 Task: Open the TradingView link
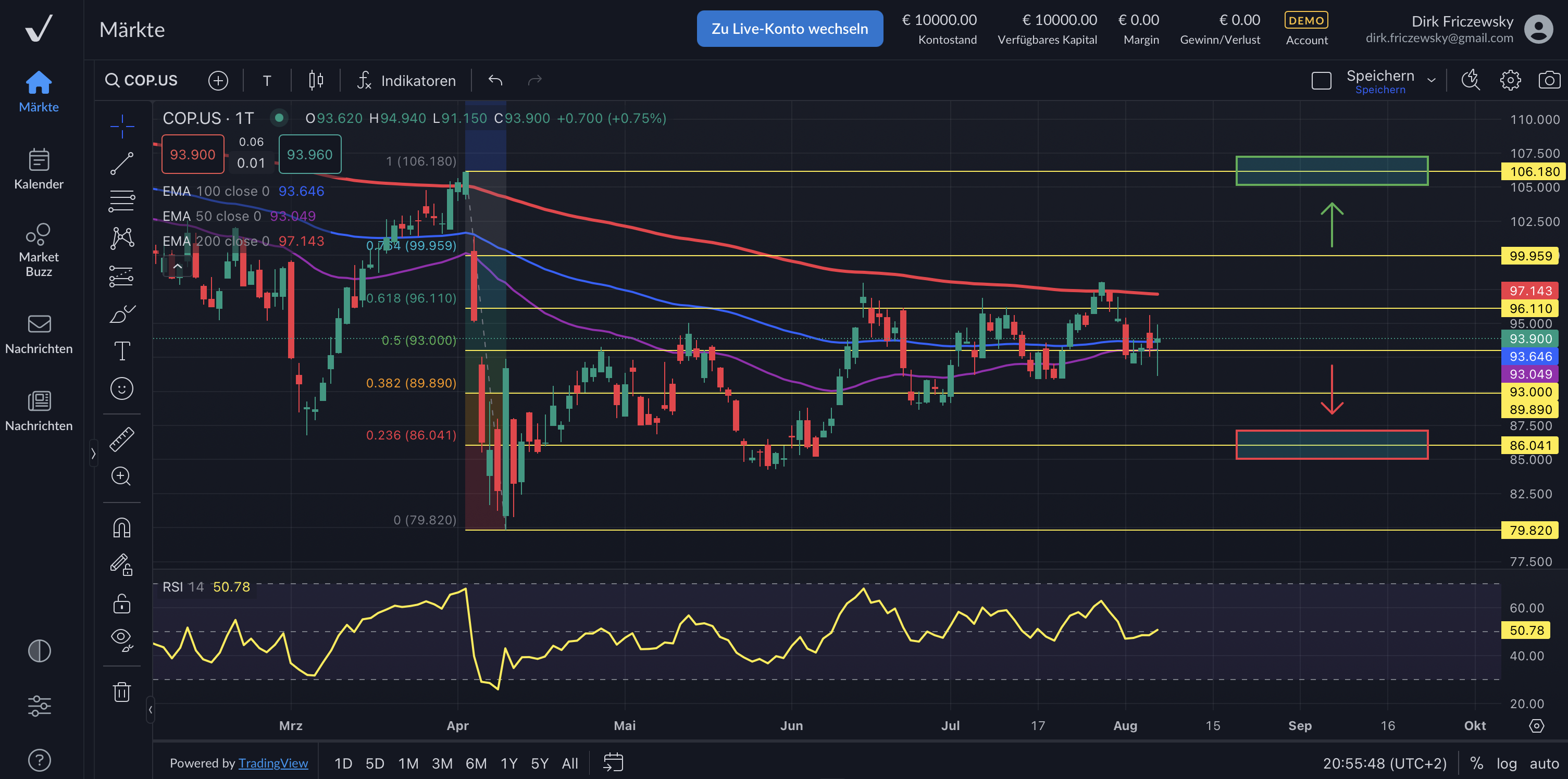click(273, 763)
